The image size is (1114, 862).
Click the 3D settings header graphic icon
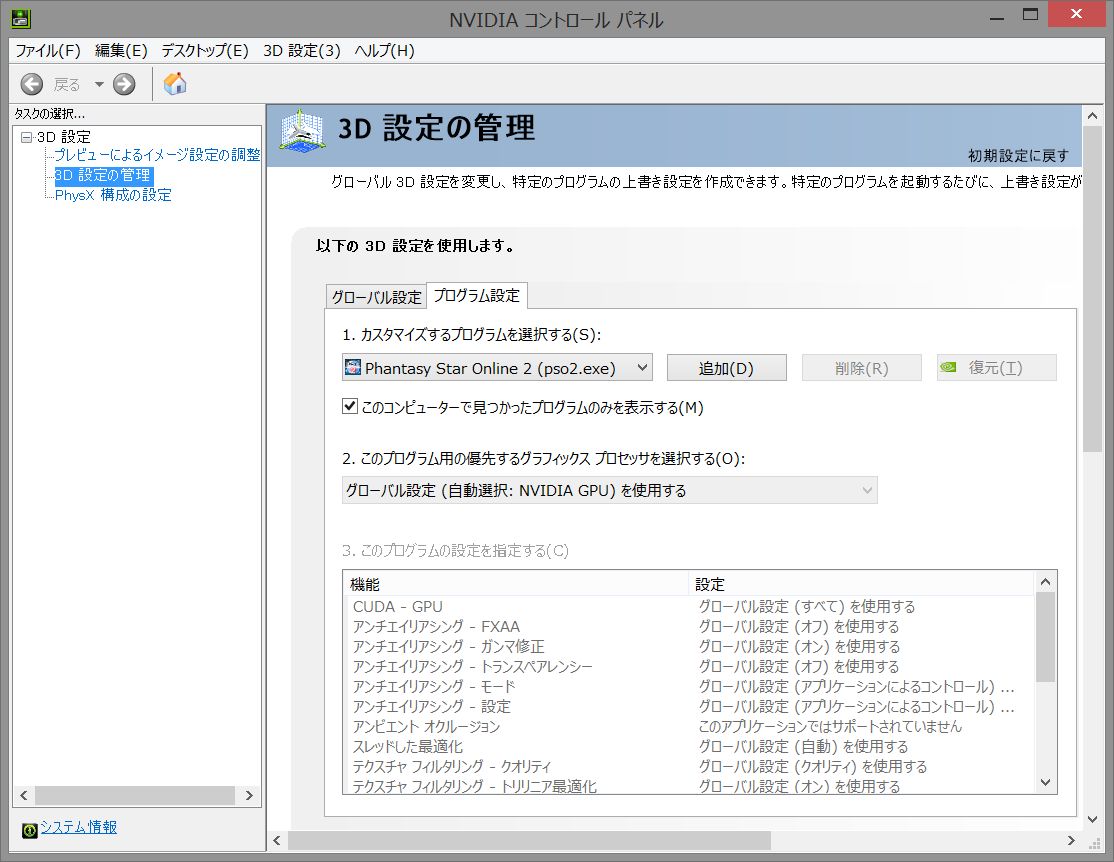click(303, 131)
